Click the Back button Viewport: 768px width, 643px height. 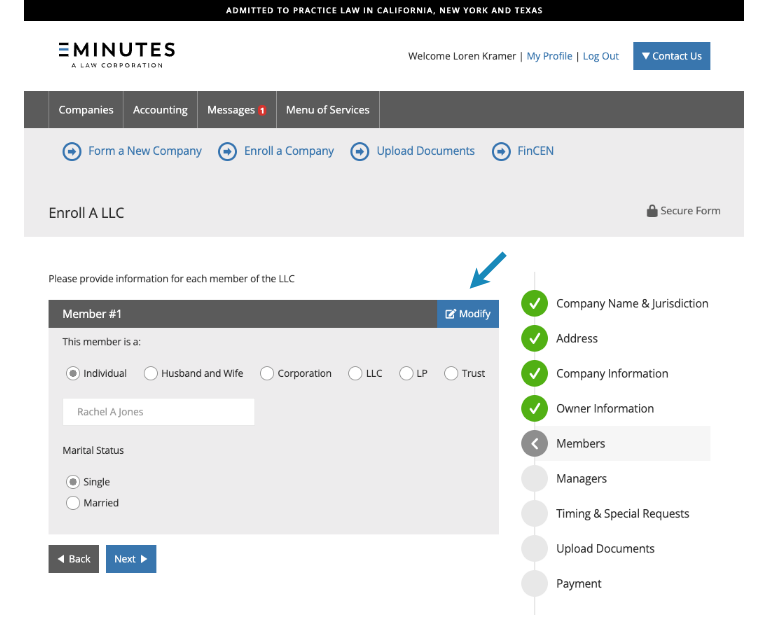click(x=73, y=559)
